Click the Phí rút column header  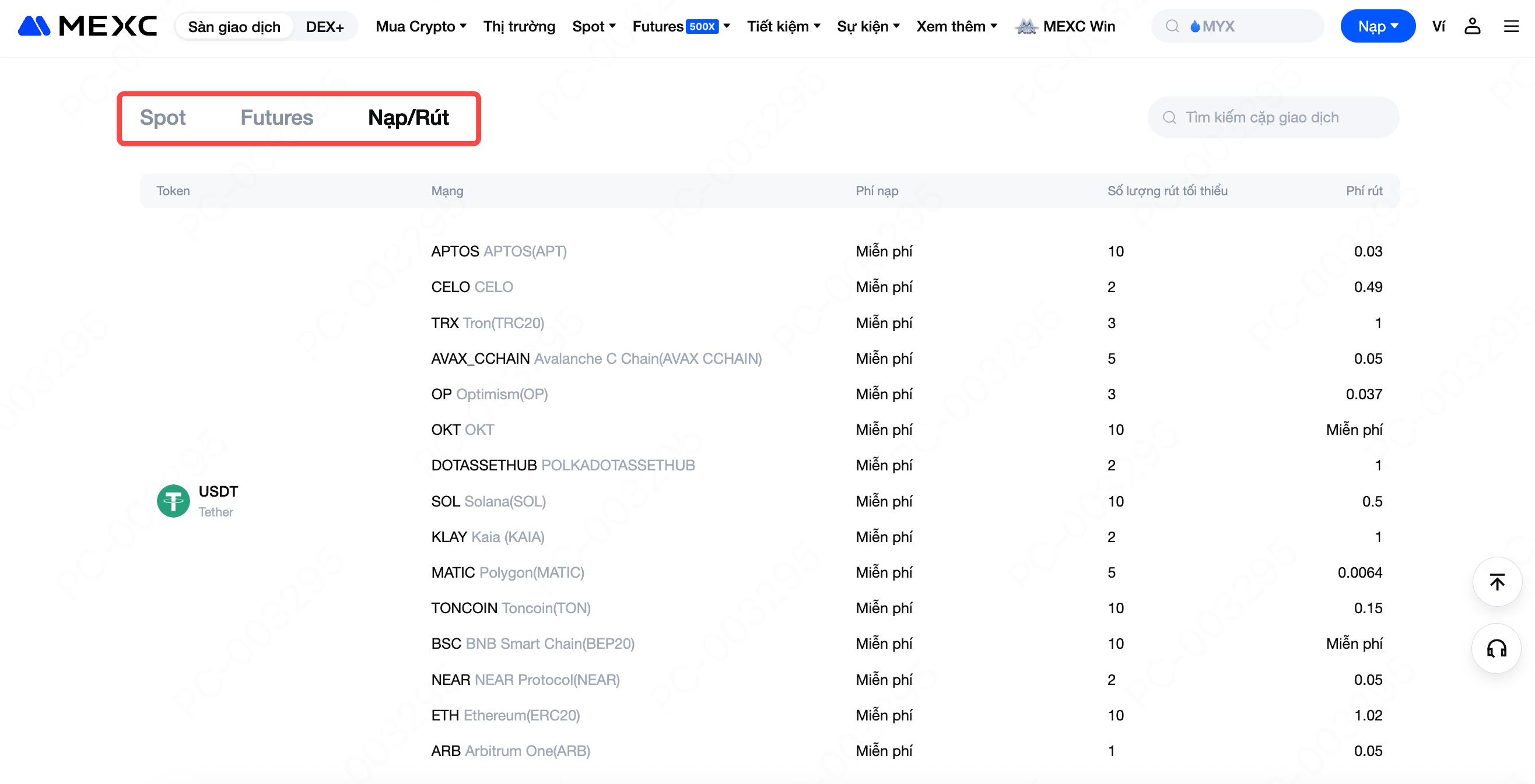(x=1364, y=191)
